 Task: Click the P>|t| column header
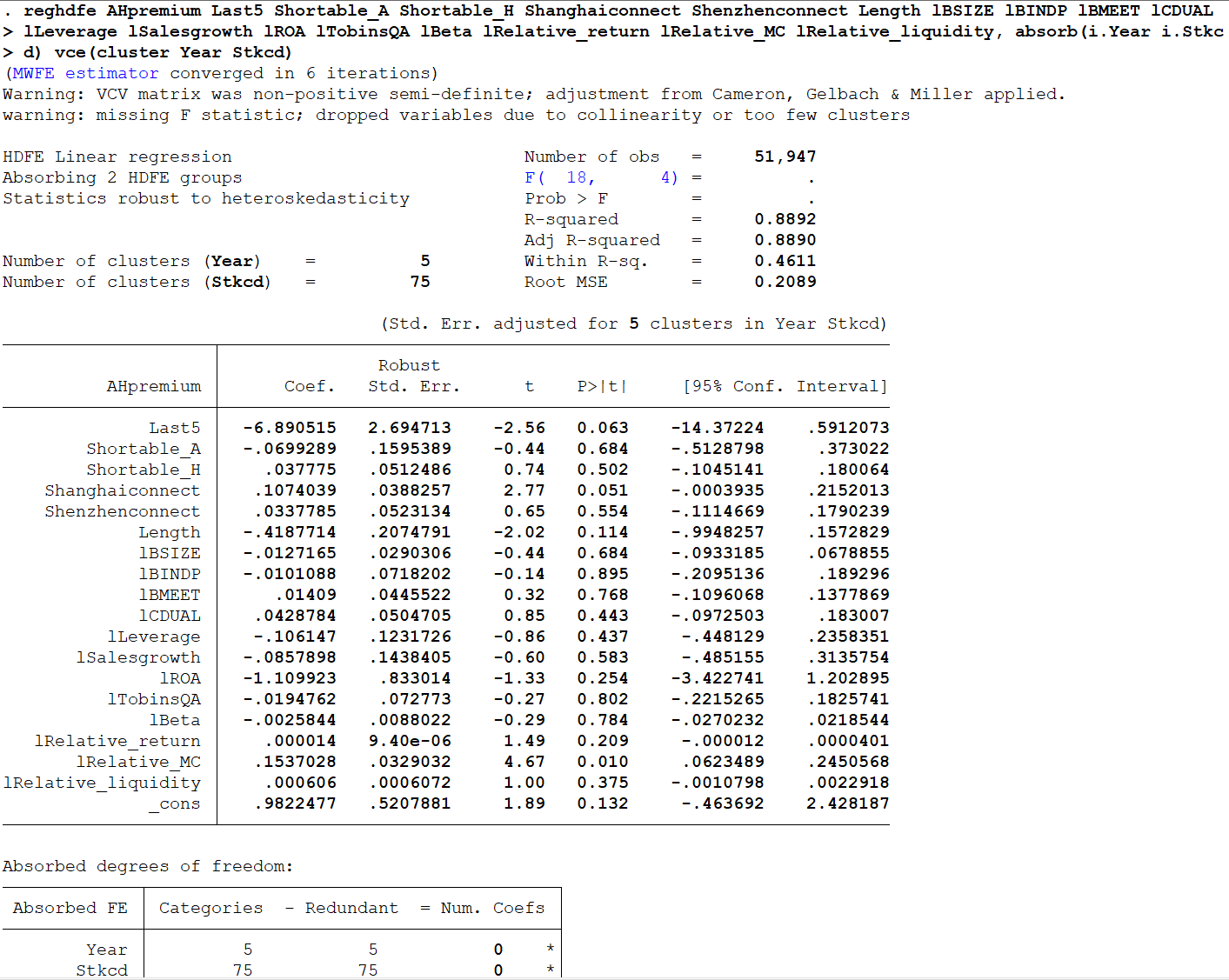pyautogui.click(x=602, y=386)
